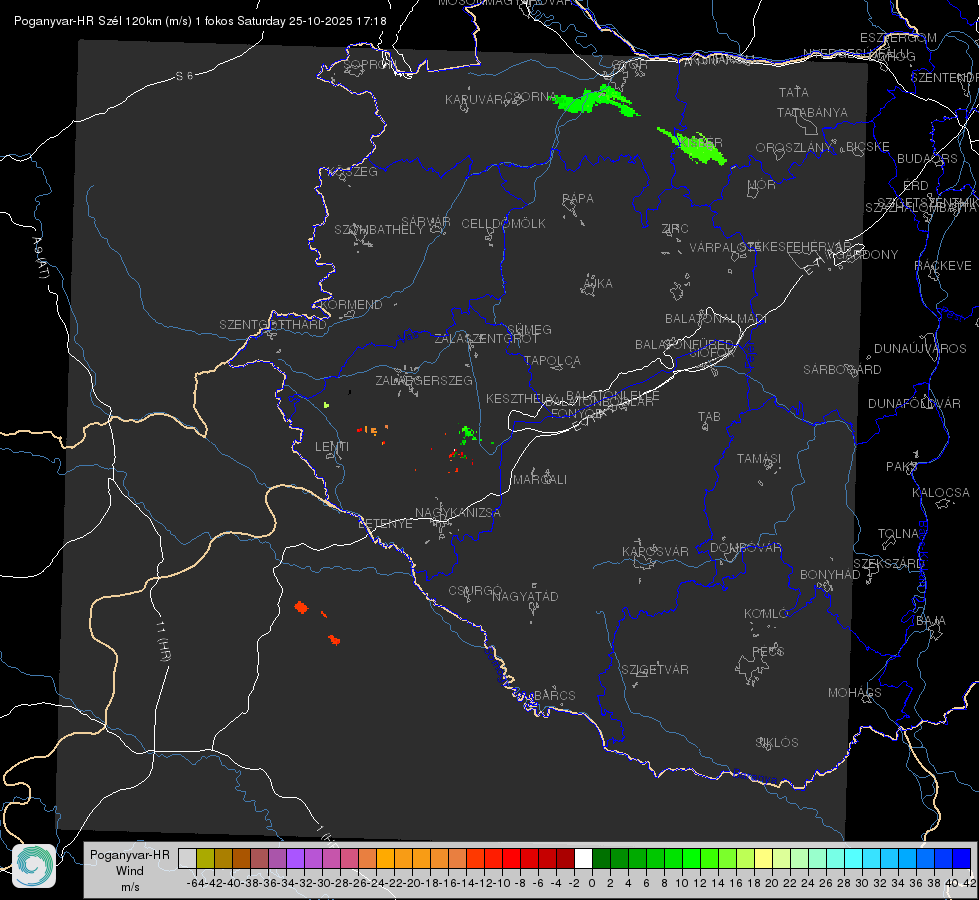Click the BARCS city label
The image size is (979, 900).
coord(555,695)
